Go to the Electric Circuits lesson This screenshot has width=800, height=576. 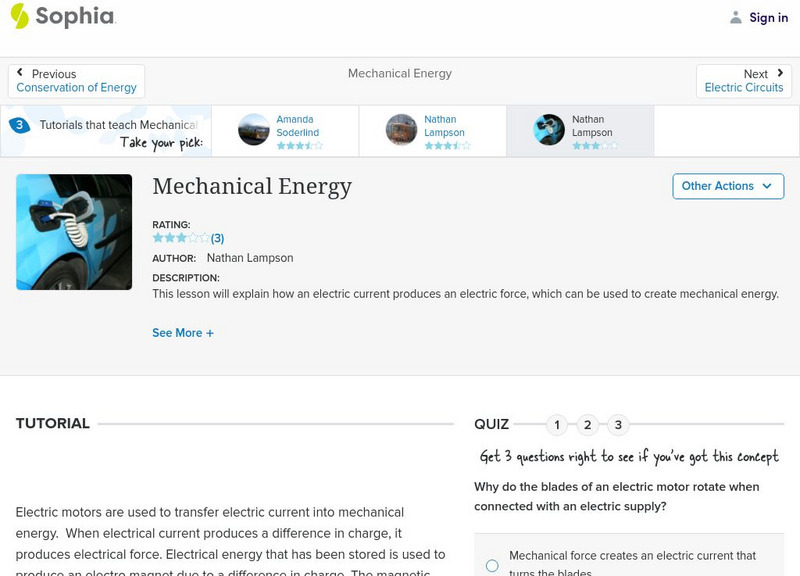(x=744, y=87)
